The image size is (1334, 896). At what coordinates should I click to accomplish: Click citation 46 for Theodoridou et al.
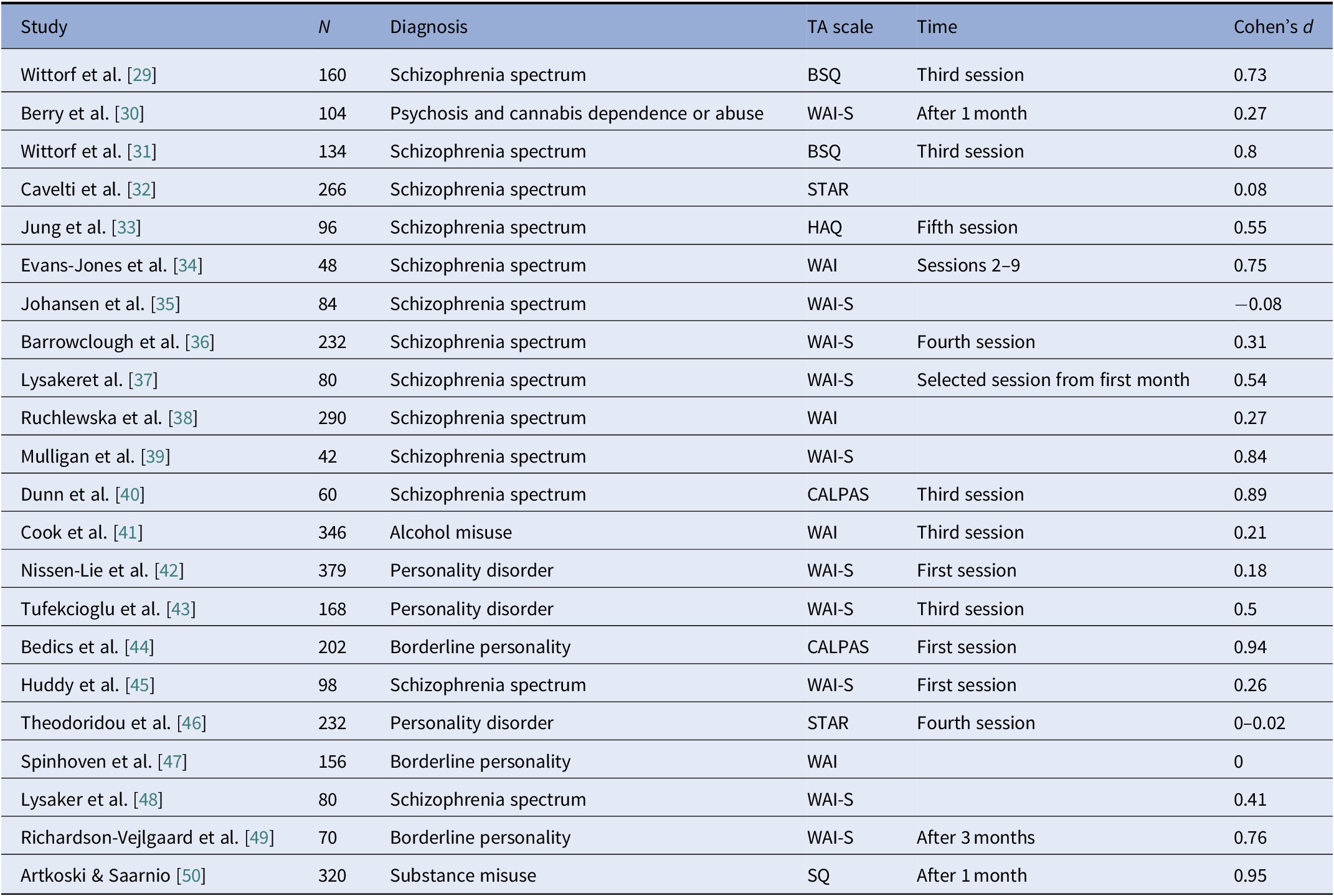pyautogui.click(x=191, y=723)
